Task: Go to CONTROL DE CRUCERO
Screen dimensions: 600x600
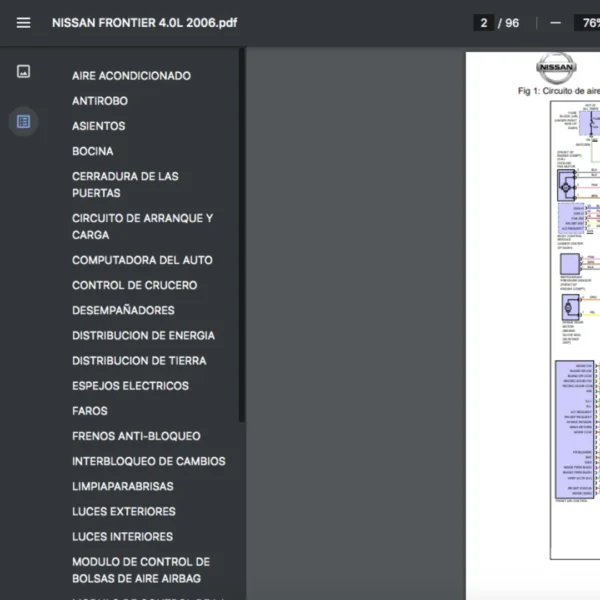Action: click(x=134, y=285)
